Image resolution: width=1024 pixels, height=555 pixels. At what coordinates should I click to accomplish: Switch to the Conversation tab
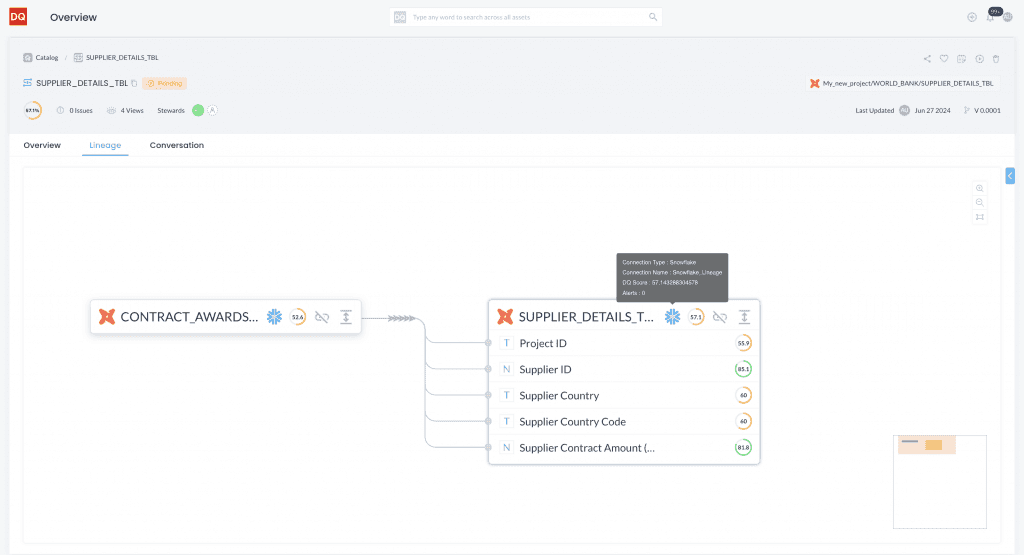click(x=176, y=146)
